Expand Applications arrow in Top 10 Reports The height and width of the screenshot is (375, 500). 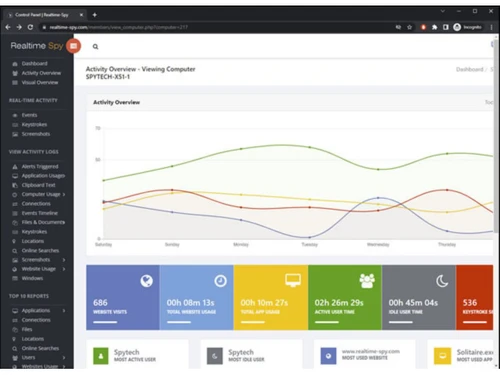click(x=64, y=311)
